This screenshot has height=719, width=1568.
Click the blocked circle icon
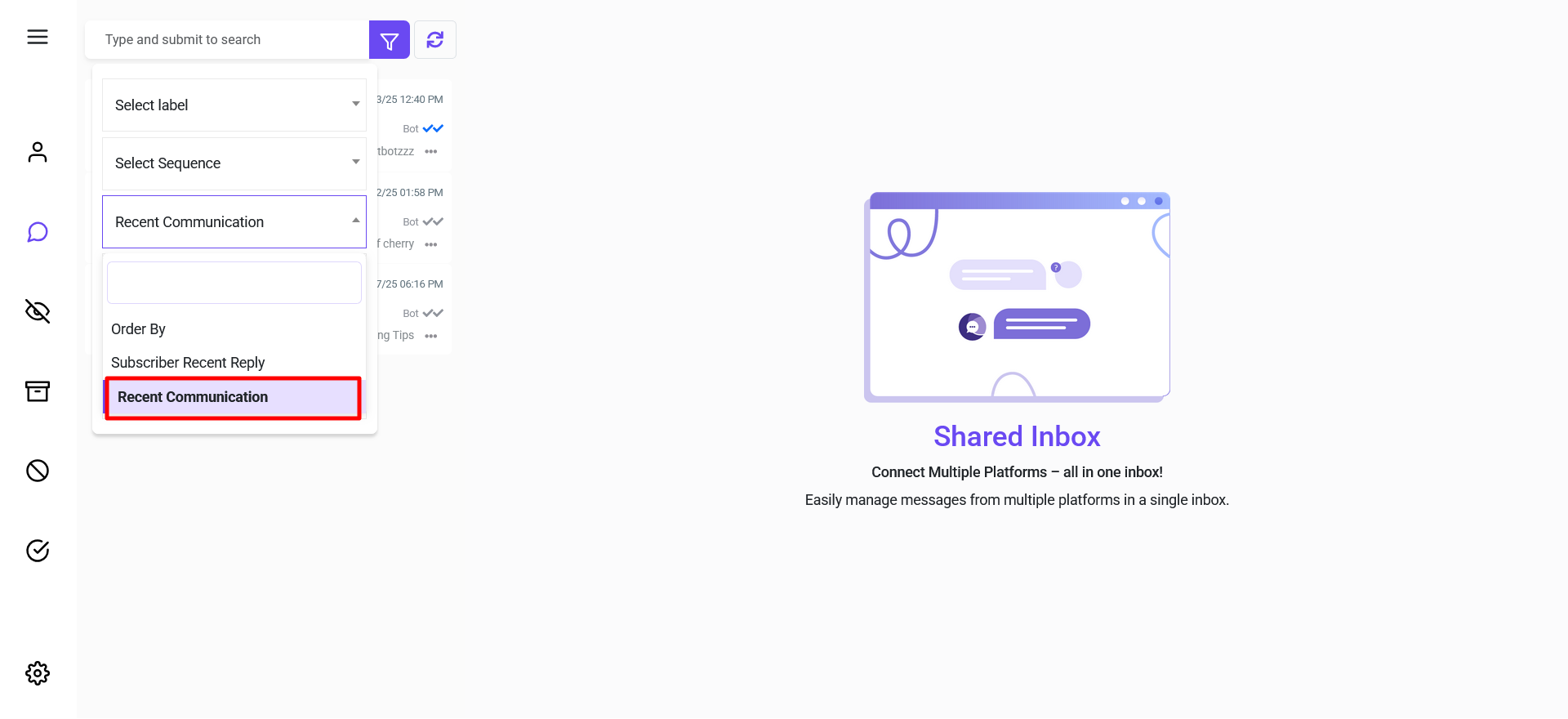38,471
